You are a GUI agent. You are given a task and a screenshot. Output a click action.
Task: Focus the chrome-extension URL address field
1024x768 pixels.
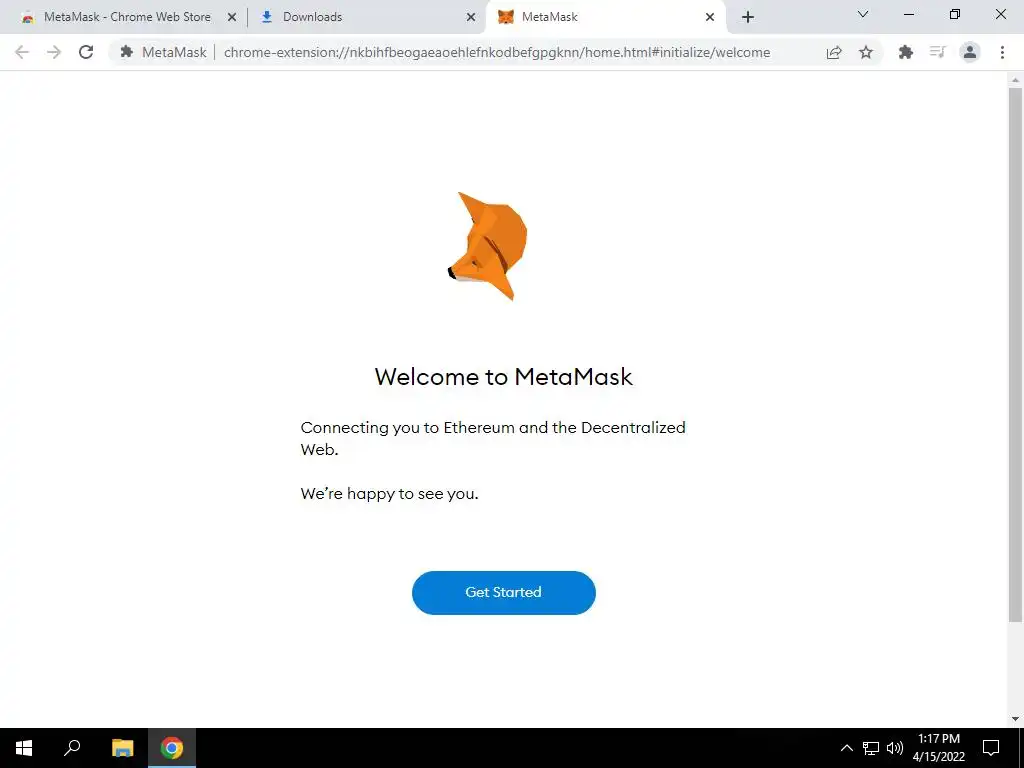pos(497,52)
